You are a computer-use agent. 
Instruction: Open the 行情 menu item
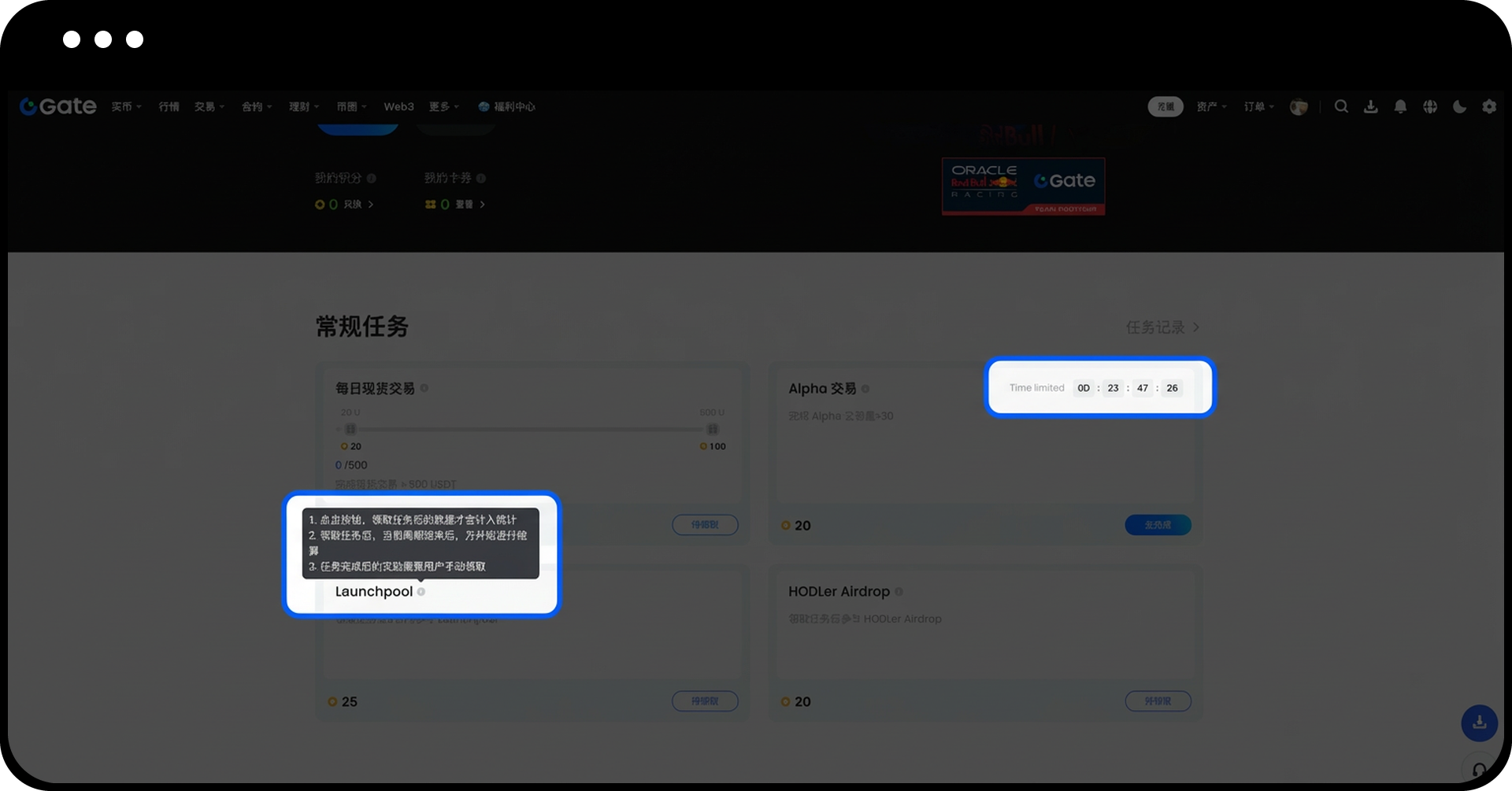click(169, 107)
